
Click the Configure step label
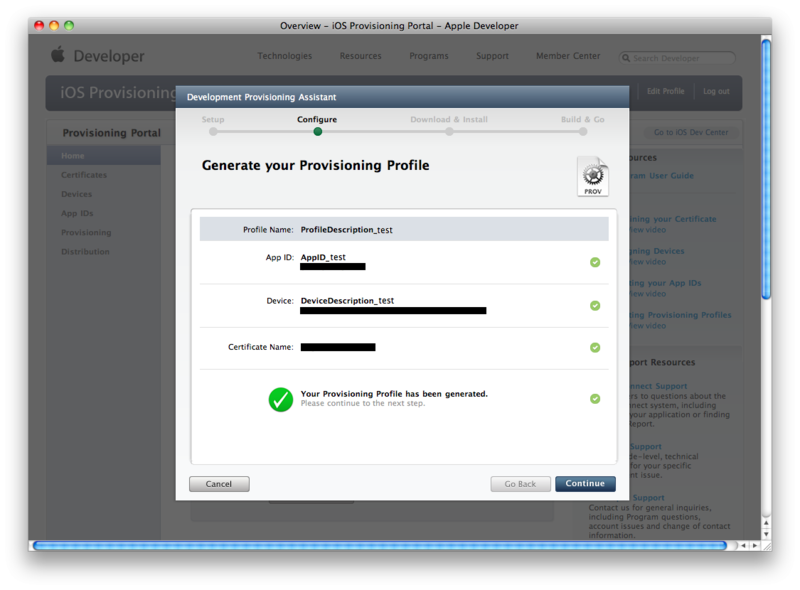[317, 119]
